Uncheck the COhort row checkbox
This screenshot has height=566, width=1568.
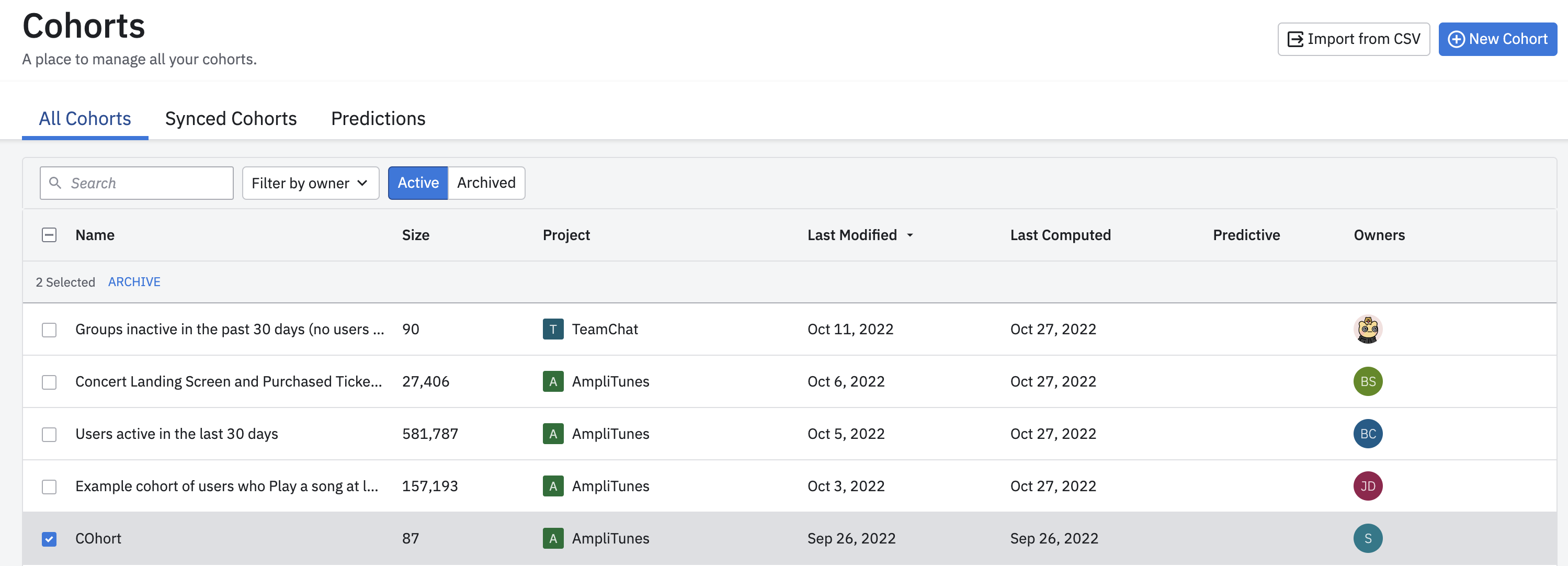coord(49,539)
